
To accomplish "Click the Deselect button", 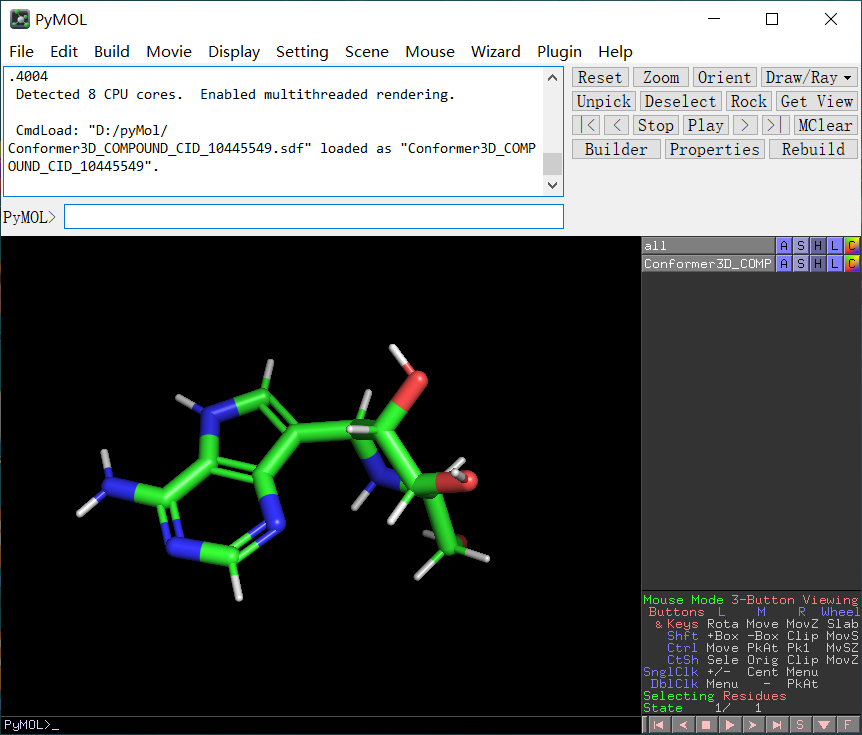I will coord(681,102).
